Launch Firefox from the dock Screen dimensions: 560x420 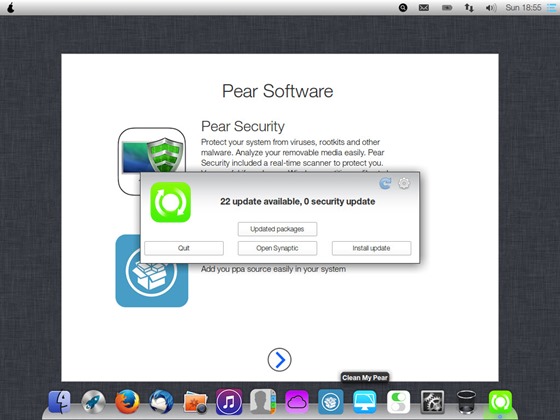(x=127, y=402)
